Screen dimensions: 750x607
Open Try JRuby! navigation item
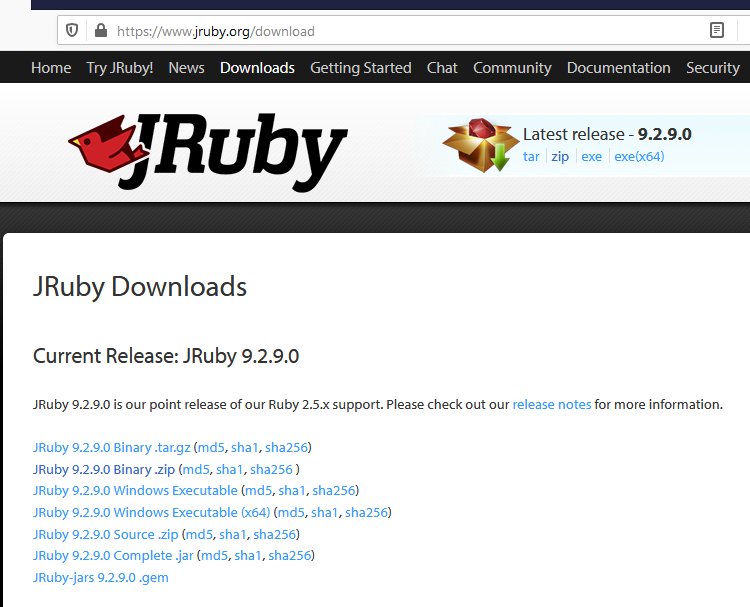(x=120, y=68)
